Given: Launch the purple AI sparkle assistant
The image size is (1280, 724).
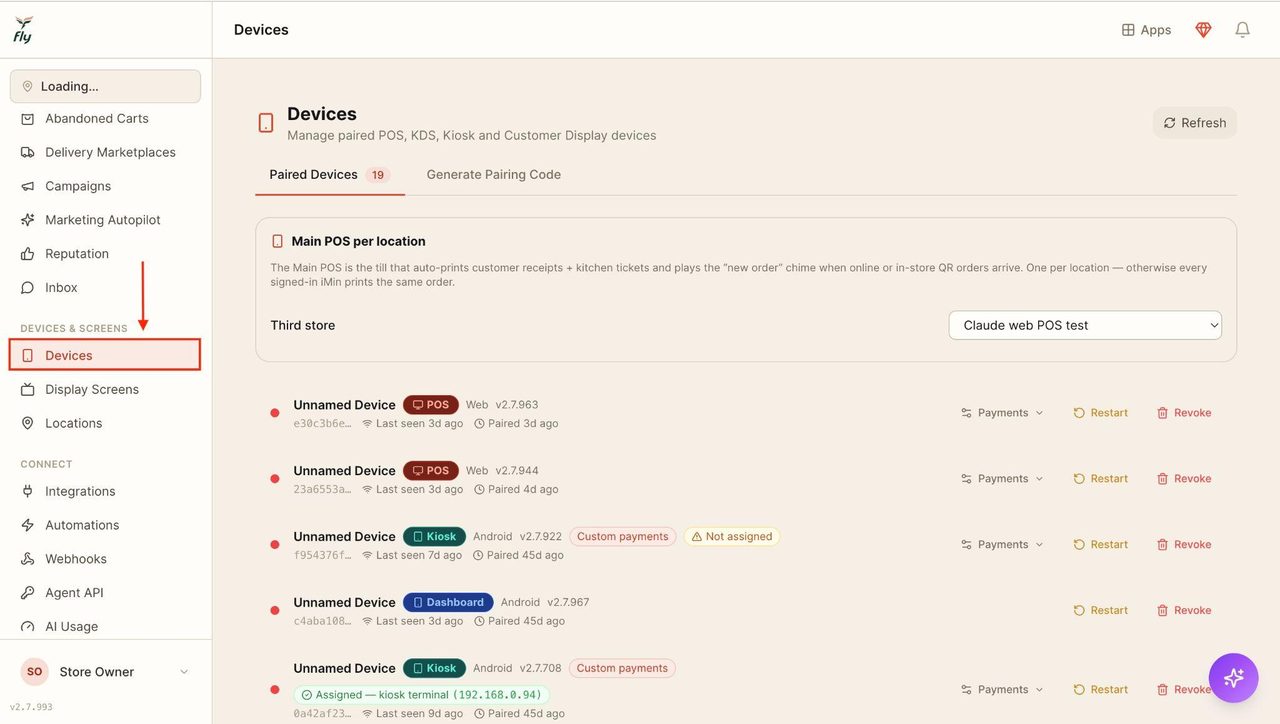Looking at the screenshot, I should [1234, 678].
